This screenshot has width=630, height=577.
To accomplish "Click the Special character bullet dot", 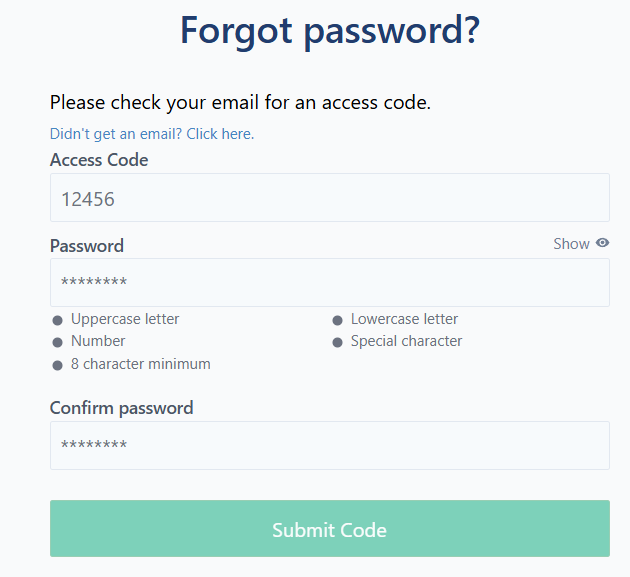I will pyautogui.click(x=338, y=342).
